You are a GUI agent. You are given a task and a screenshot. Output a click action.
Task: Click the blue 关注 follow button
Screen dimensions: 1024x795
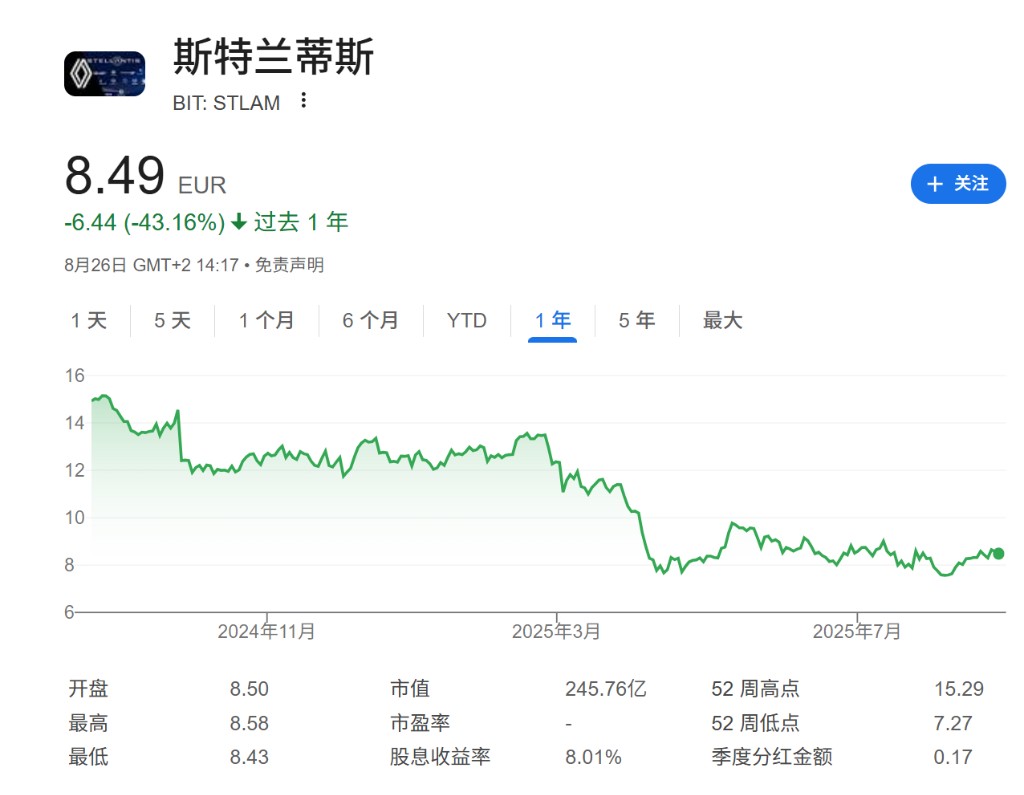click(958, 184)
